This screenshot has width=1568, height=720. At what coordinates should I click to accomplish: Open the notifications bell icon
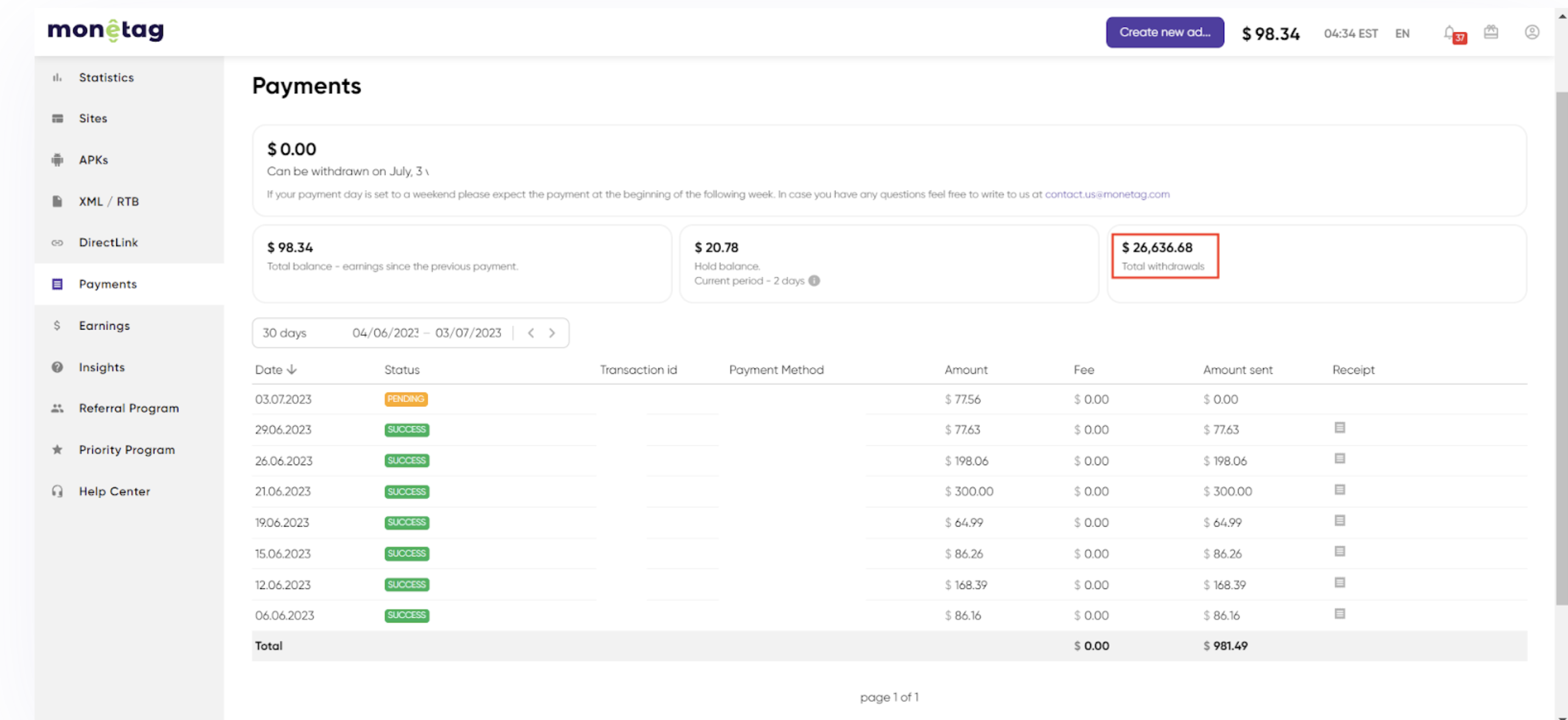click(1450, 33)
